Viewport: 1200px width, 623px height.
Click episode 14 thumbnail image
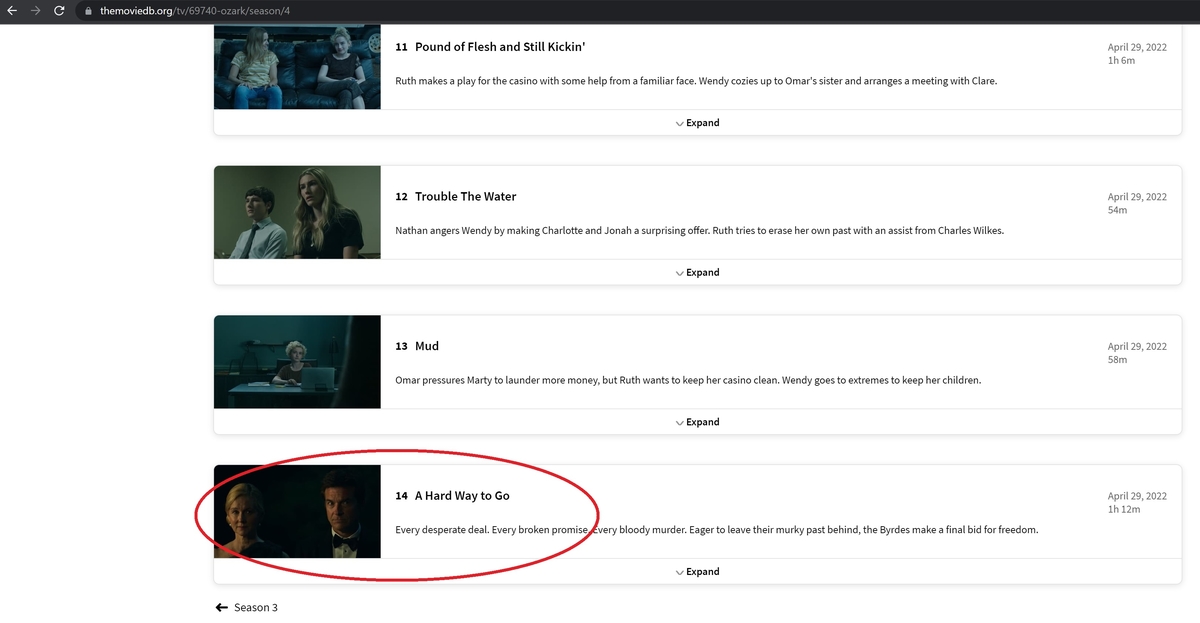coord(297,512)
